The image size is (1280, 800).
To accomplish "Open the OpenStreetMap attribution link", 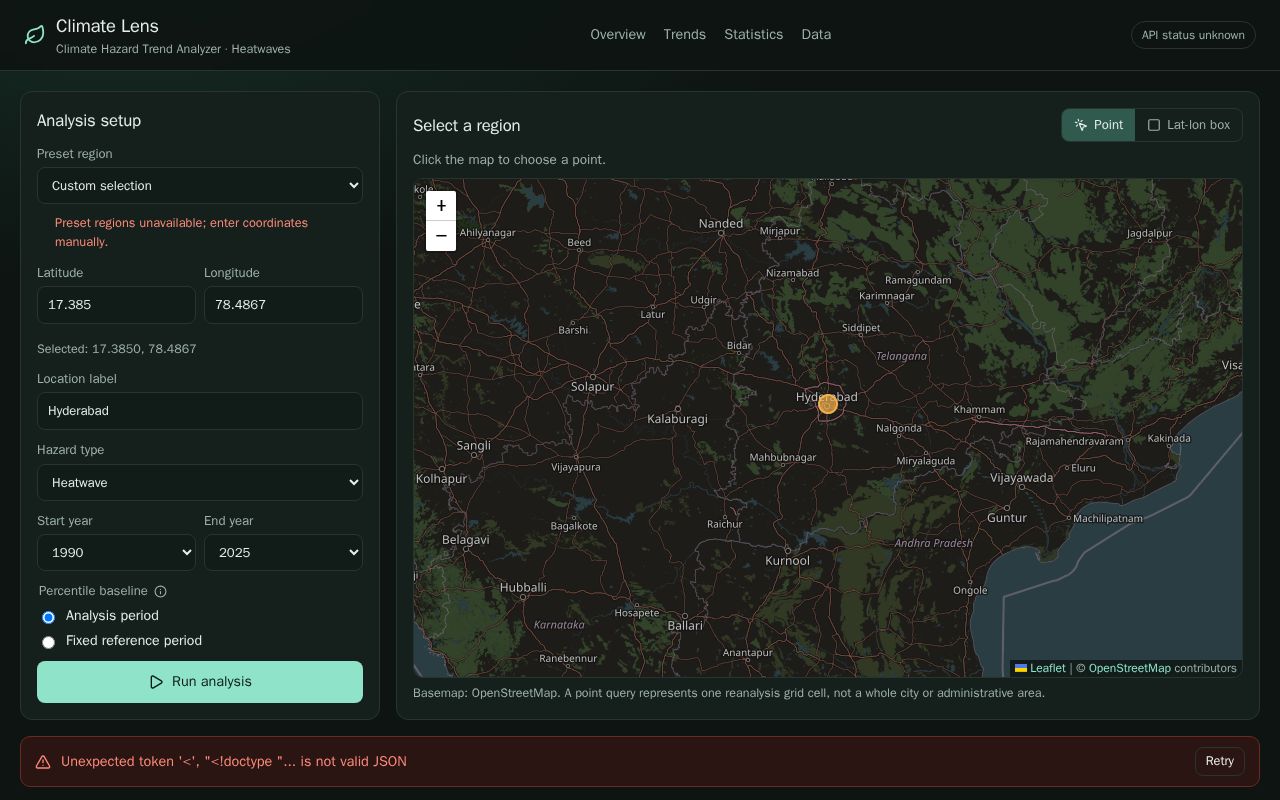I will (x=1129, y=668).
